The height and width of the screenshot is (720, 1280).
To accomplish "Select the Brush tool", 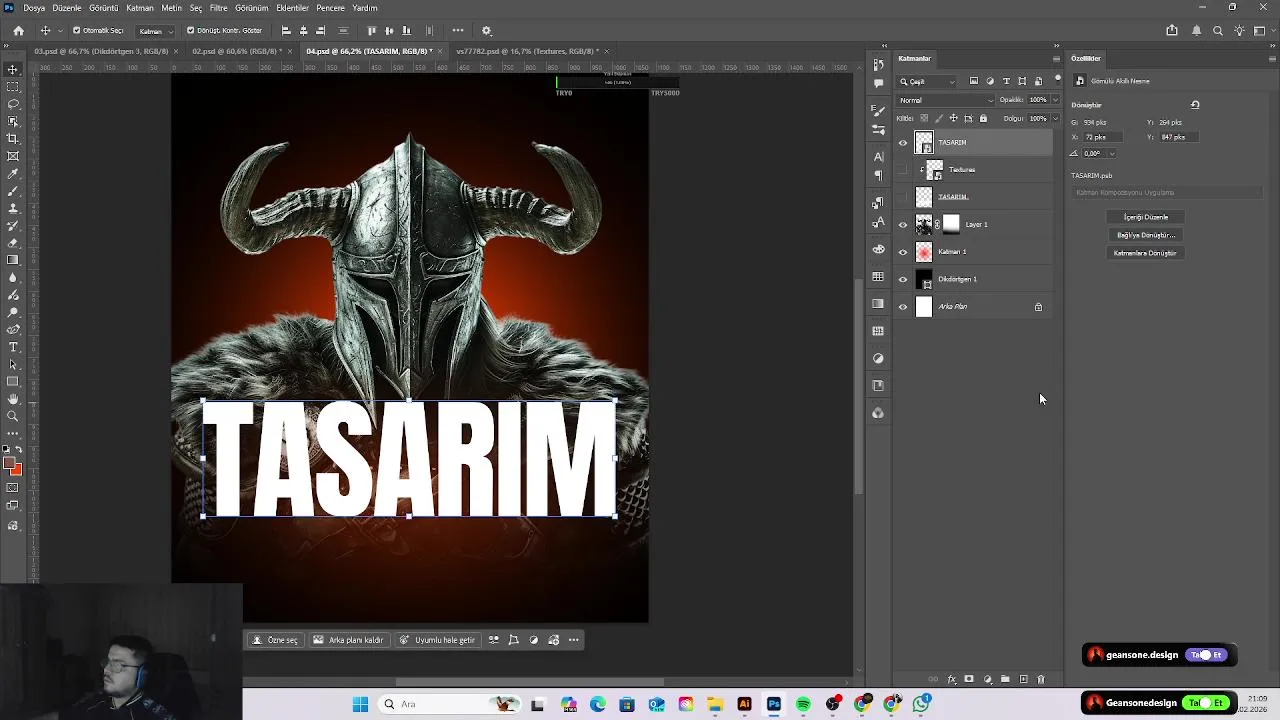I will pyautogui.click(x=13, y=191).
